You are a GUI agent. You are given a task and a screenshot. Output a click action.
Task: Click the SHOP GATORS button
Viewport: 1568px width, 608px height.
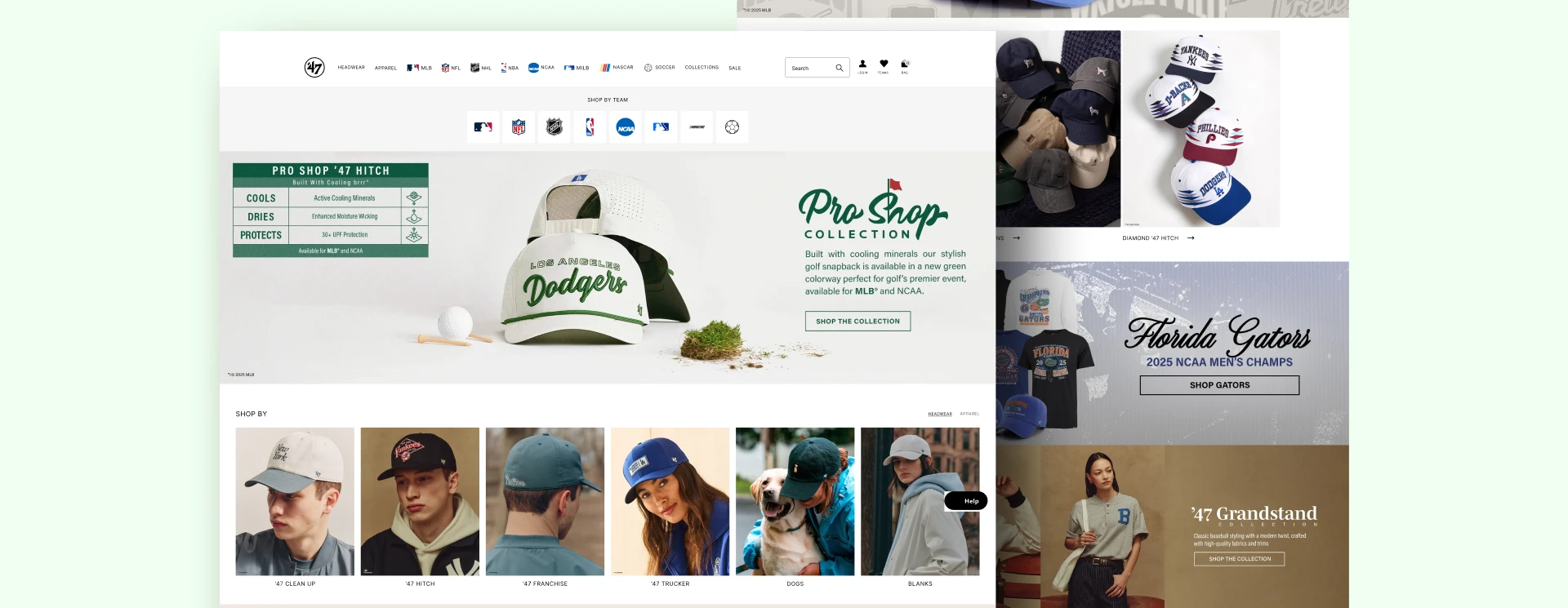[1219, 385]
